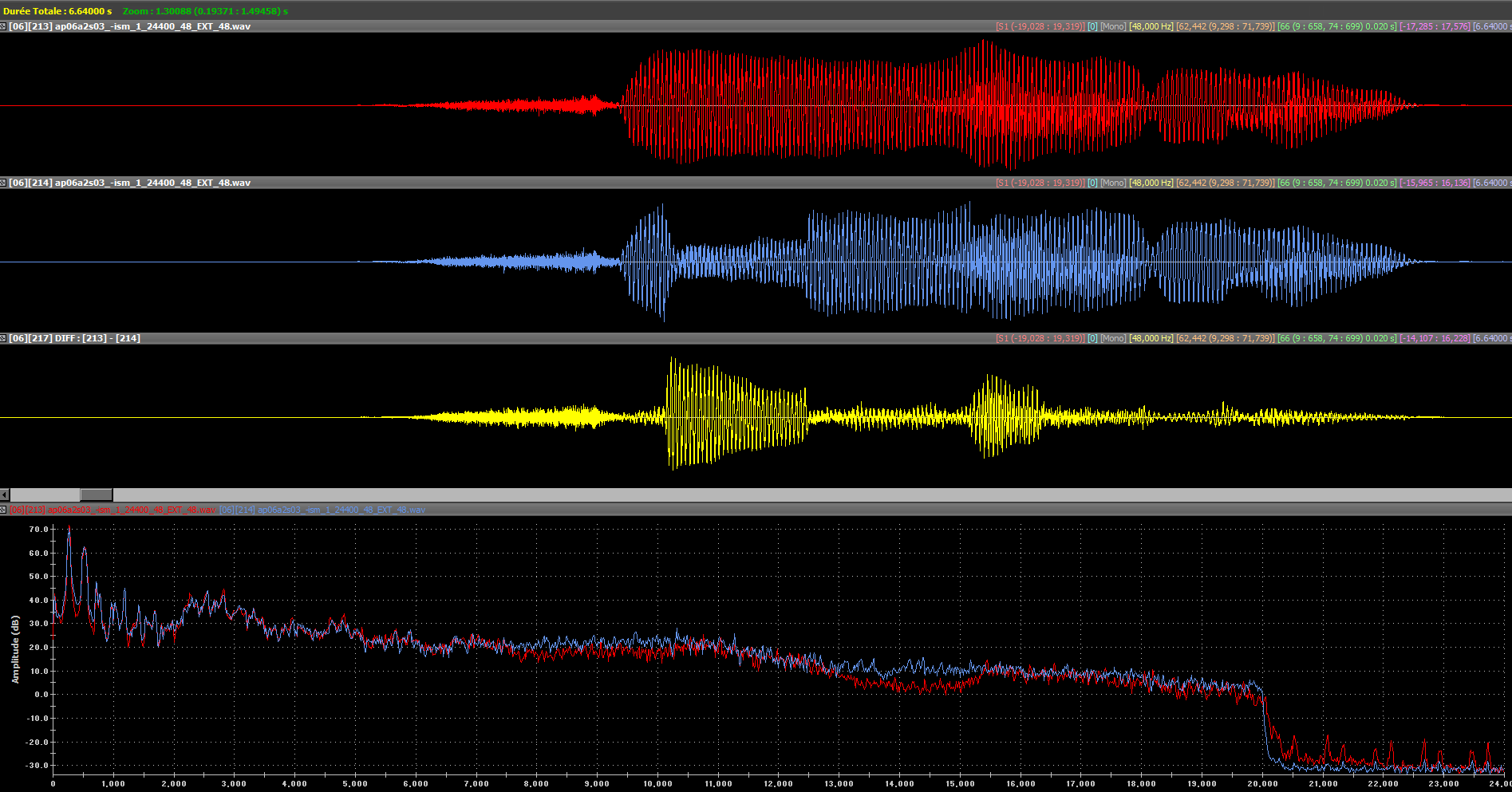Click the icon left of spectrum panel title

coord(3,510)
